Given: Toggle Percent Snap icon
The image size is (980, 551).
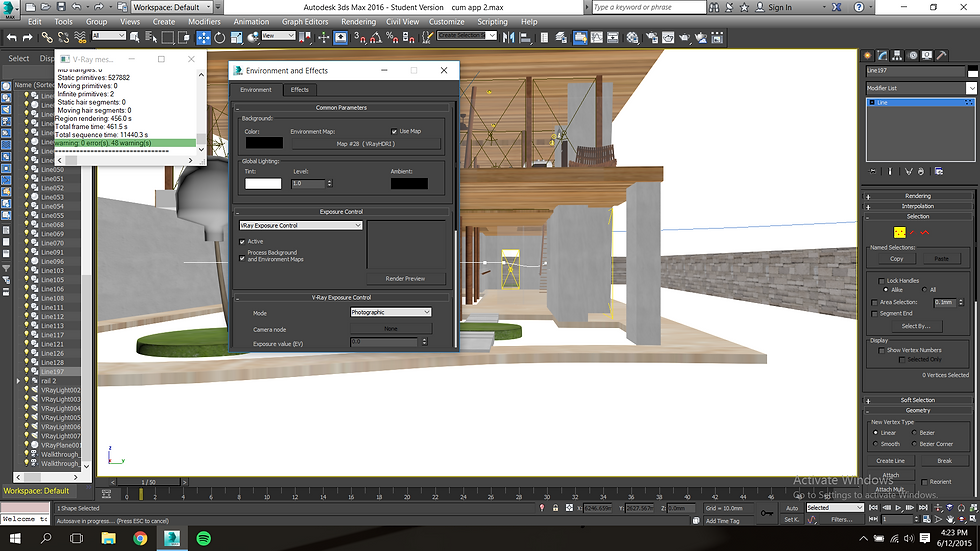Looking at the screenshot, I should [x=392, y=37].
